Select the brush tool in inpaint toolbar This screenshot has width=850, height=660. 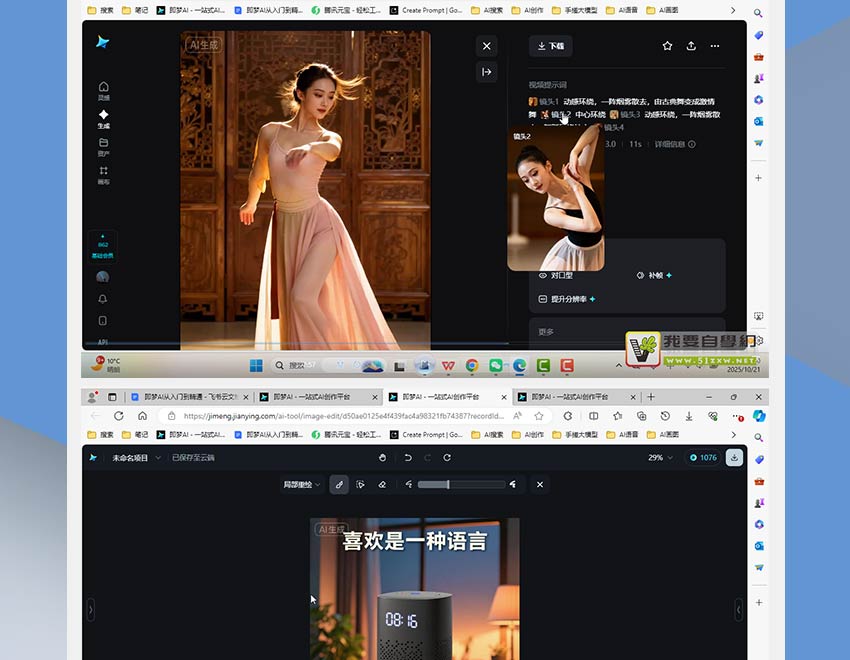point(339,485)
